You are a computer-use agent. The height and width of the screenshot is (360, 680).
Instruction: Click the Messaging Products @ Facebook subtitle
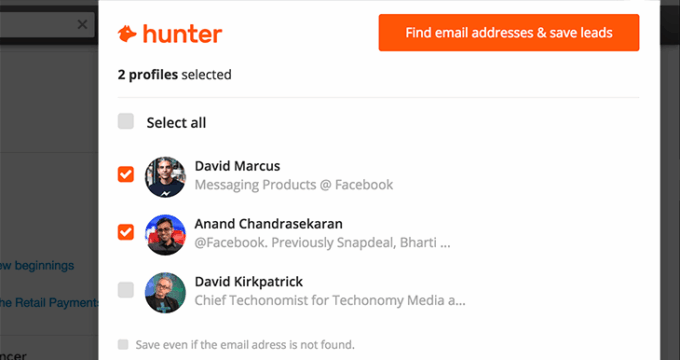tap(294, 185)
